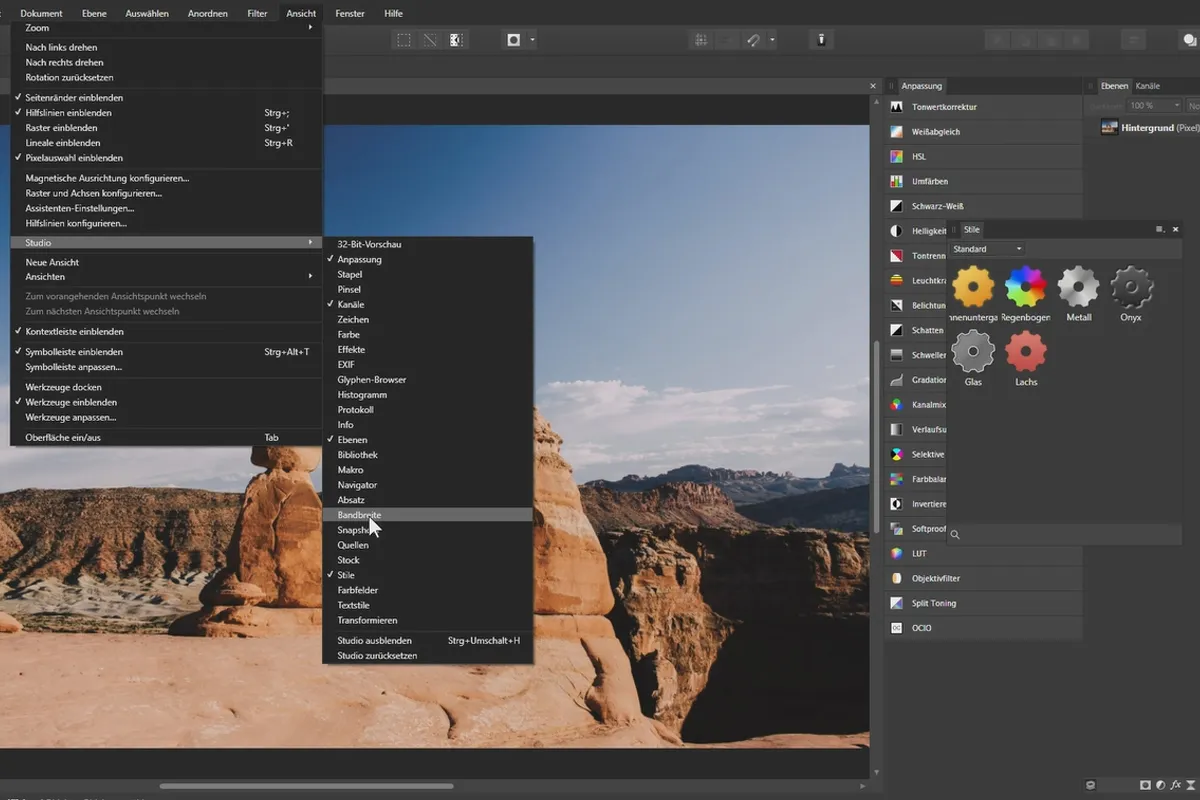Open the dropdown arrow beside quick mask
This screenshot has width=1200, height=800.
click(533, 40)
